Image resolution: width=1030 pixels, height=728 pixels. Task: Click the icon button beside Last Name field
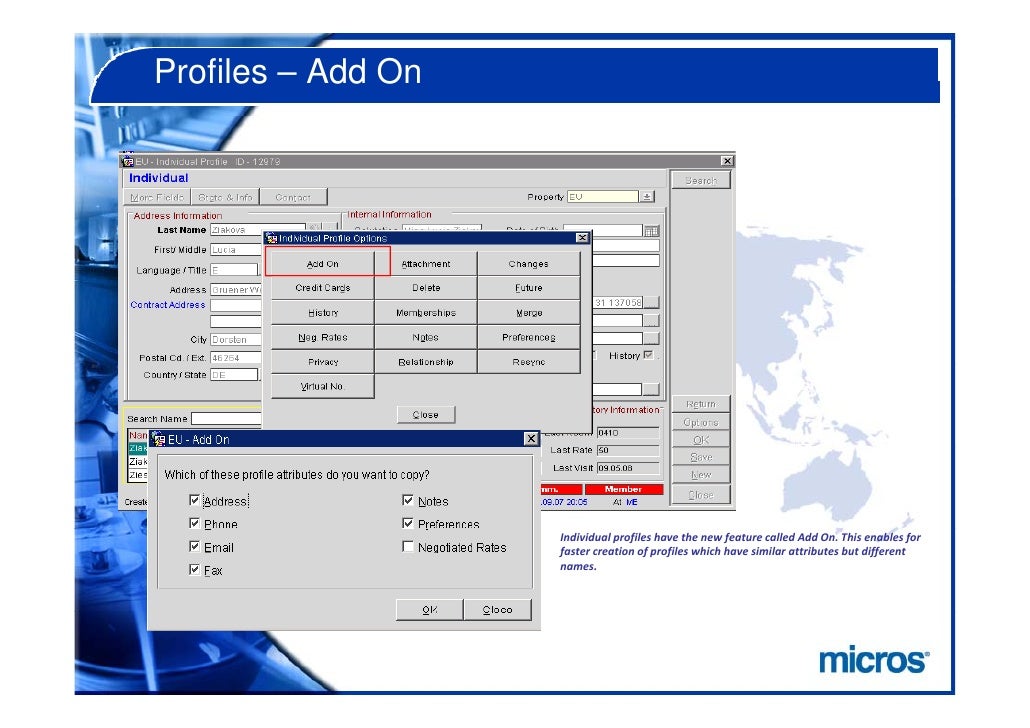point(314,230)
